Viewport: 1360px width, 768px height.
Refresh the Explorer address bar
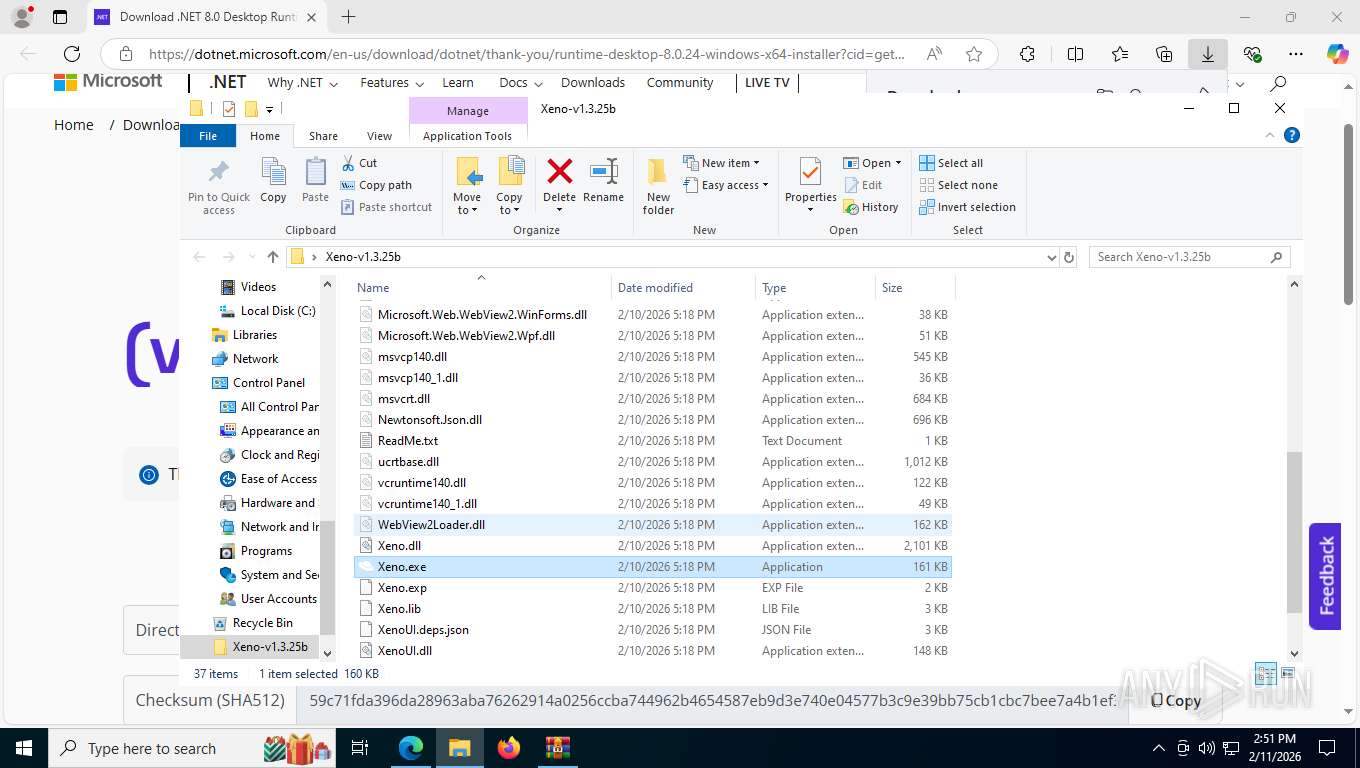tap(1069, 257)
